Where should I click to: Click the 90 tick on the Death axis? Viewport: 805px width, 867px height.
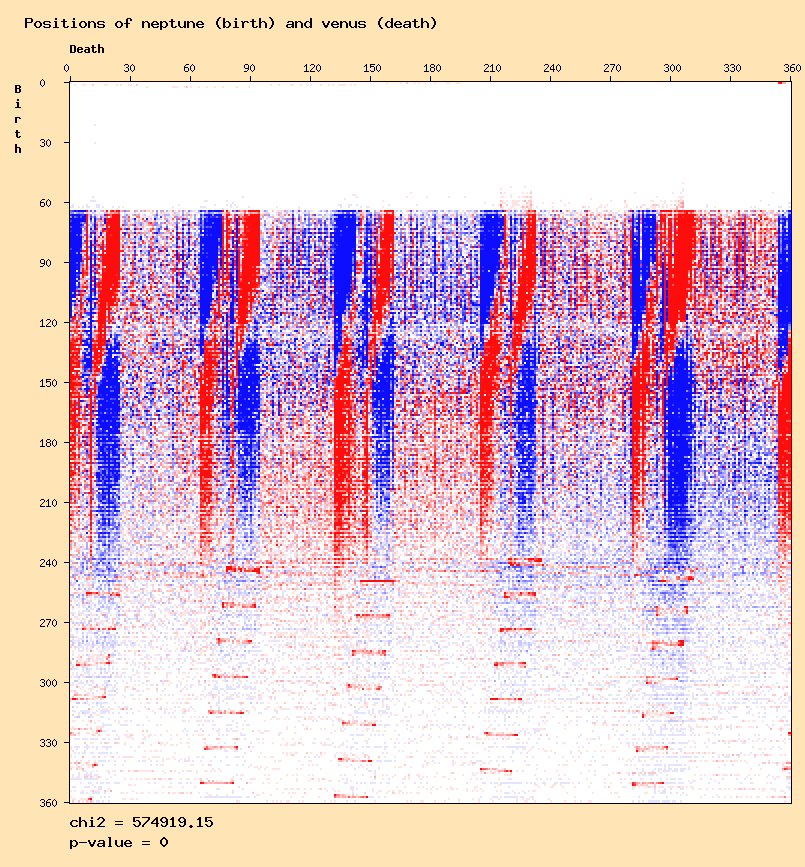(249, 68)
